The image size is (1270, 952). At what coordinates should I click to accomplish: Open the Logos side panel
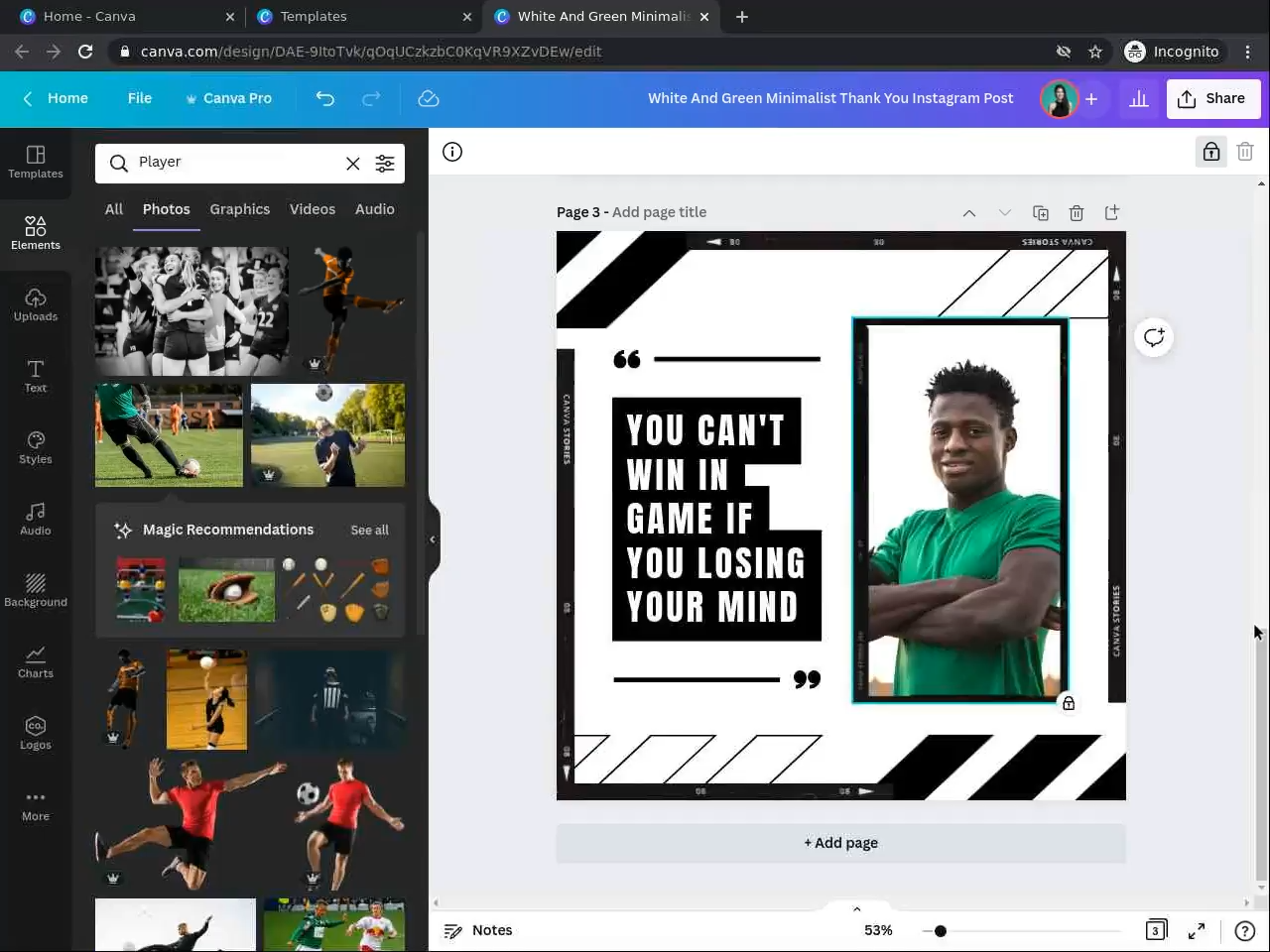(36, 733)
